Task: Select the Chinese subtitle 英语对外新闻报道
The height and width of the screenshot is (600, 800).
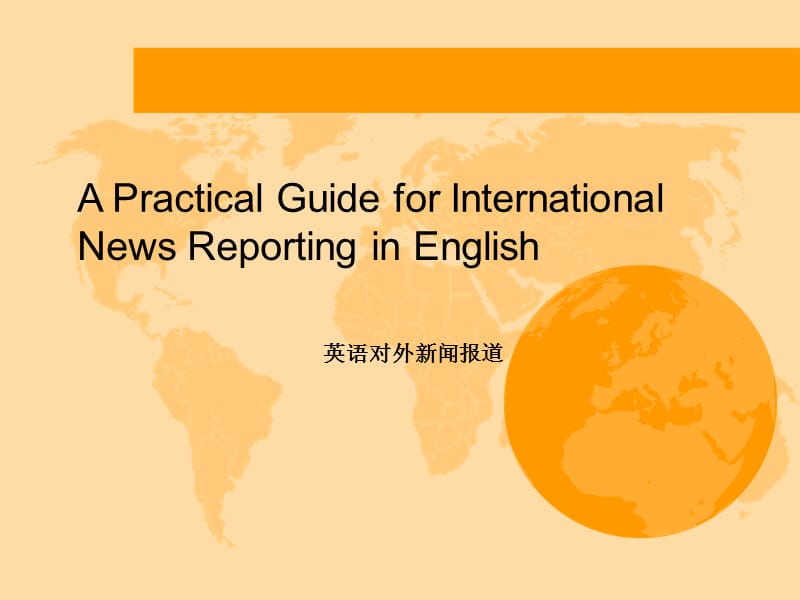Action: pos(412,354)
